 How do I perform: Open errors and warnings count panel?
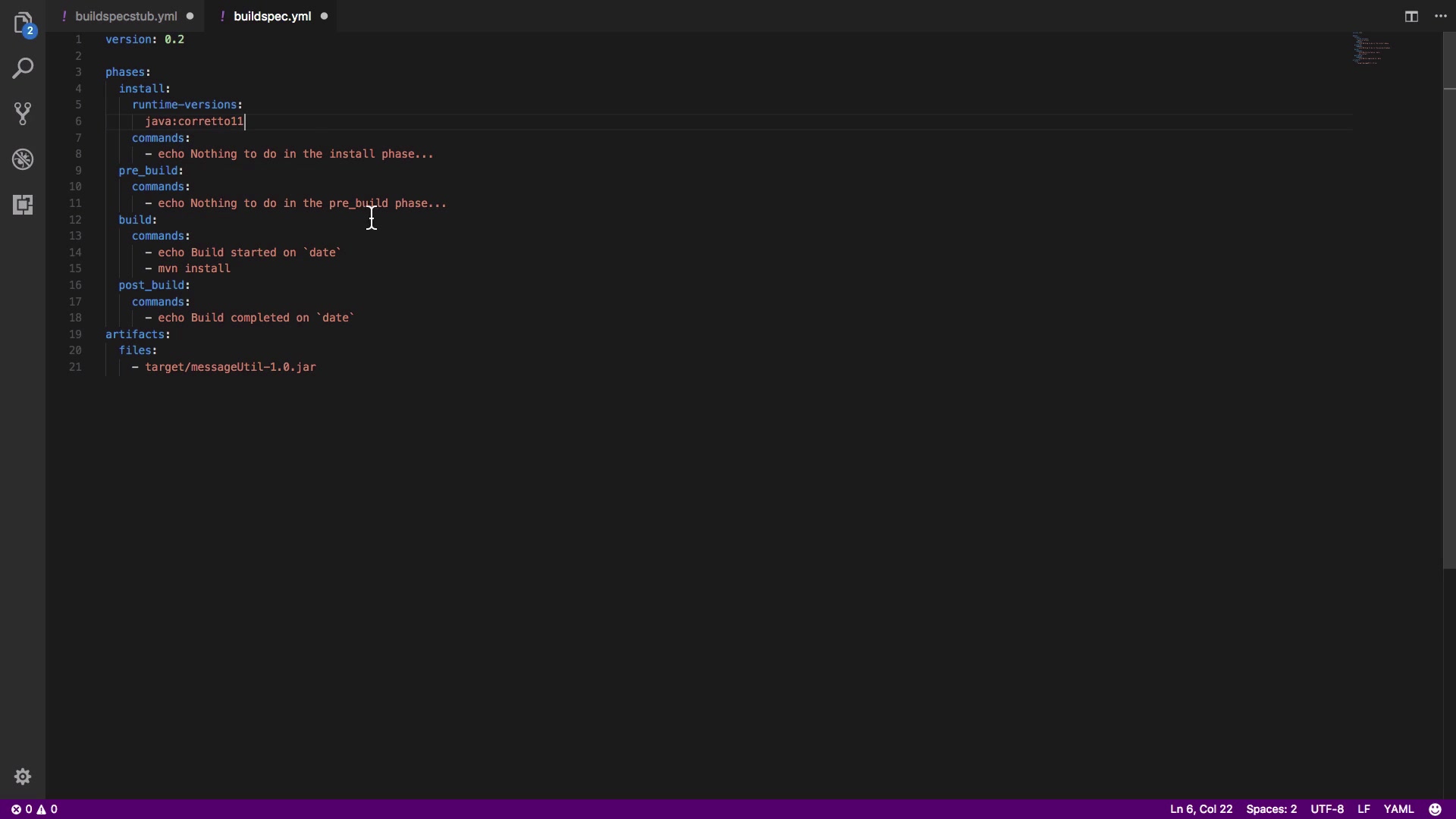(34, 809)
